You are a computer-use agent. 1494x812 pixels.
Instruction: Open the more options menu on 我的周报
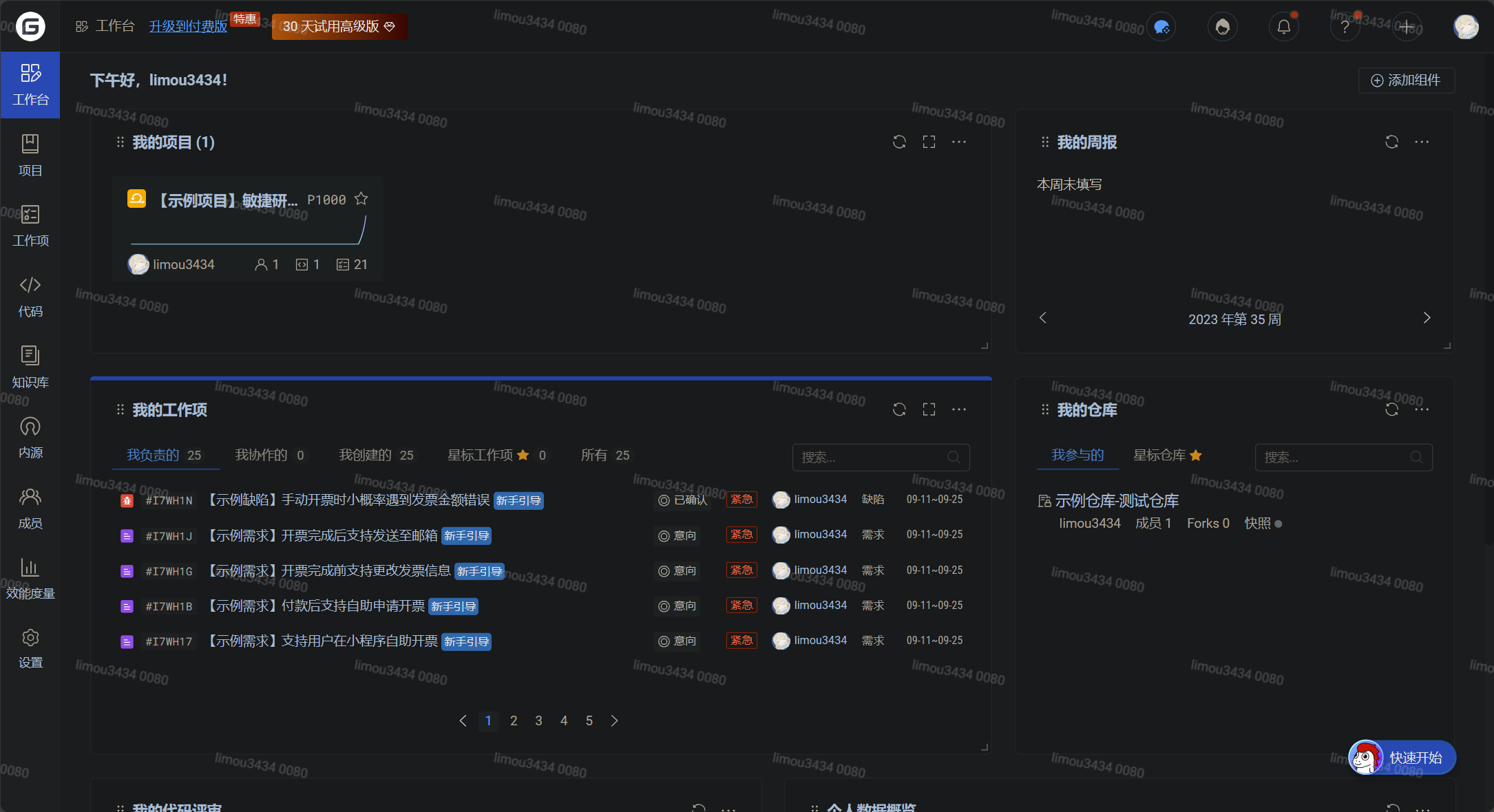pyautogui.click(x=1422, y=142)
